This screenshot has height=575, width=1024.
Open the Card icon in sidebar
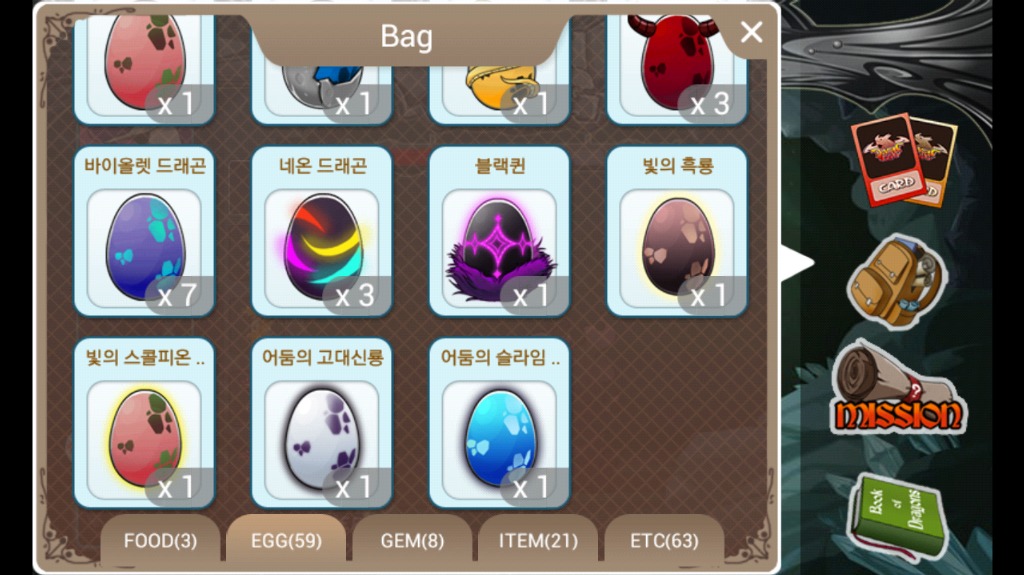pyautogui.click(x=903, y=159)
